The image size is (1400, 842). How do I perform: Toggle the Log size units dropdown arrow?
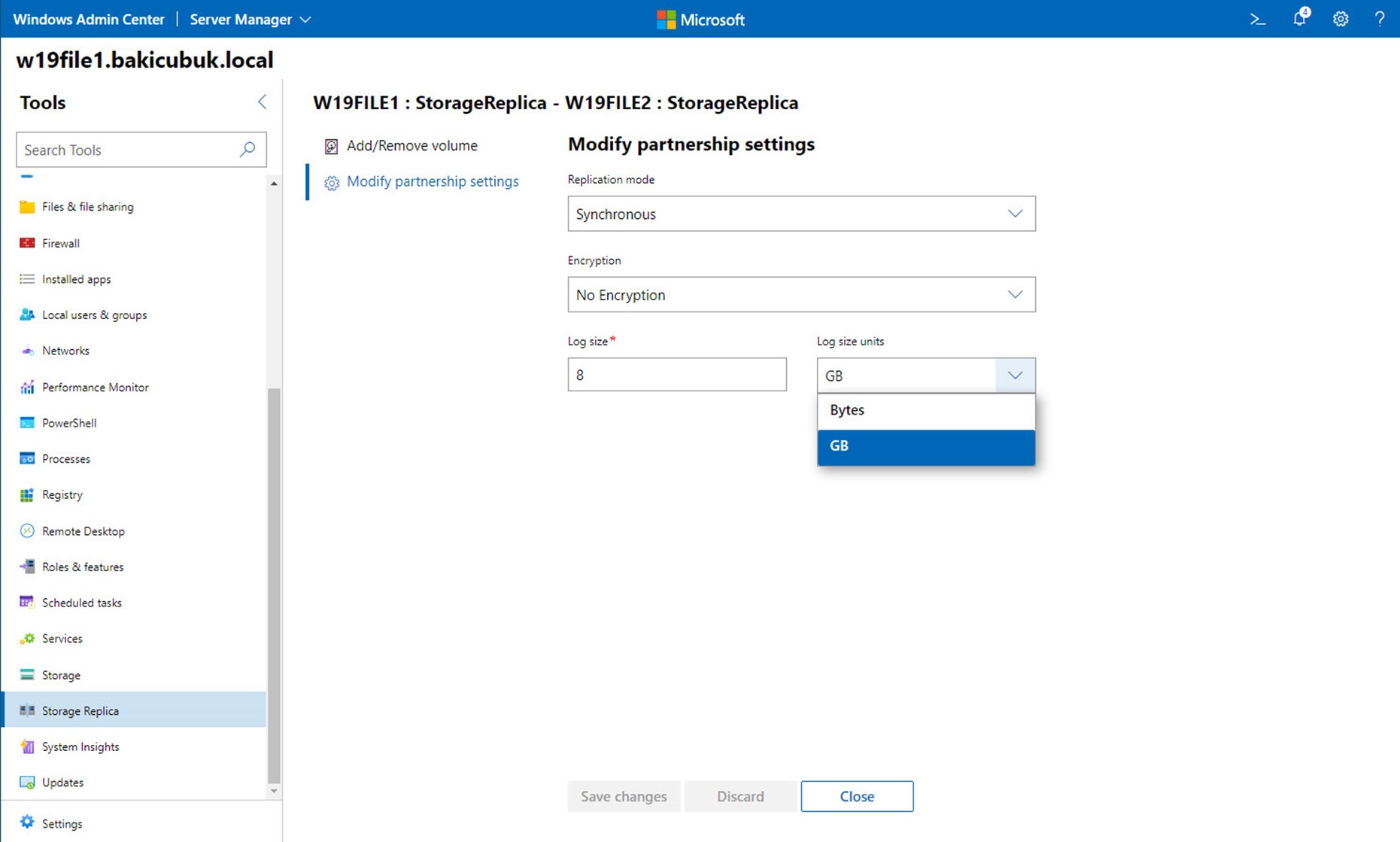coord(1015,375)
